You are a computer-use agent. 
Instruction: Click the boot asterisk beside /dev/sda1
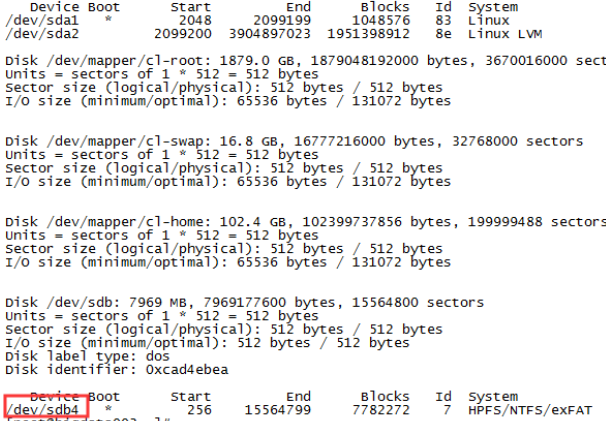click(108, 20)
